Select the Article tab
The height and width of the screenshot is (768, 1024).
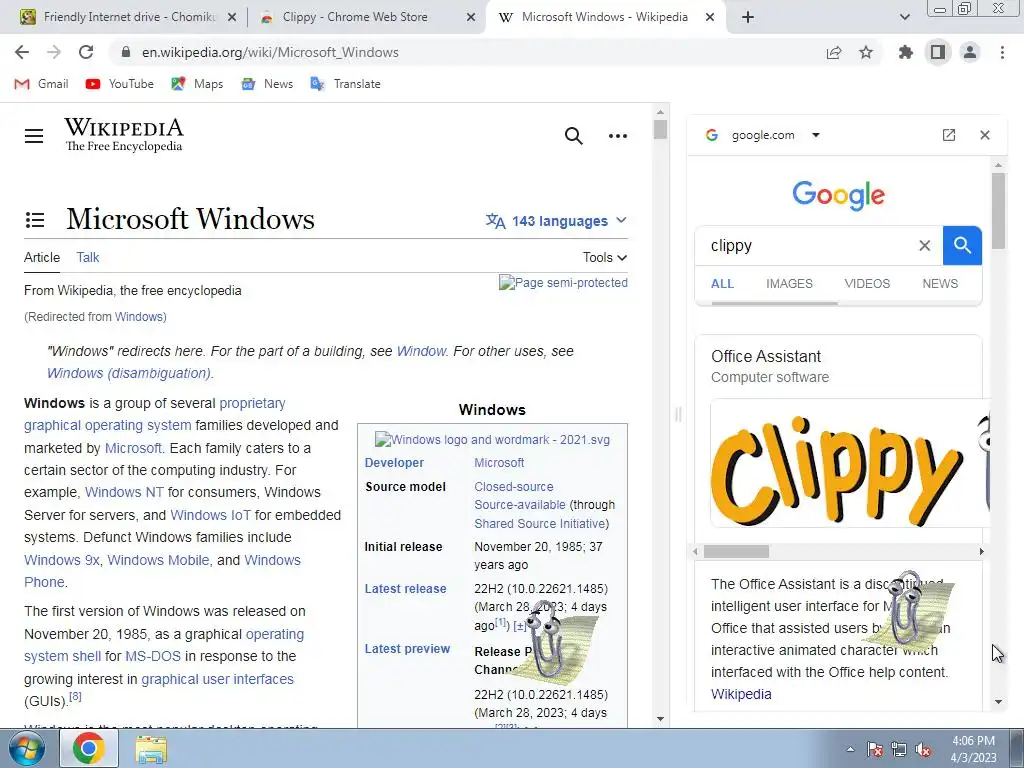click(x=42, y=257)
